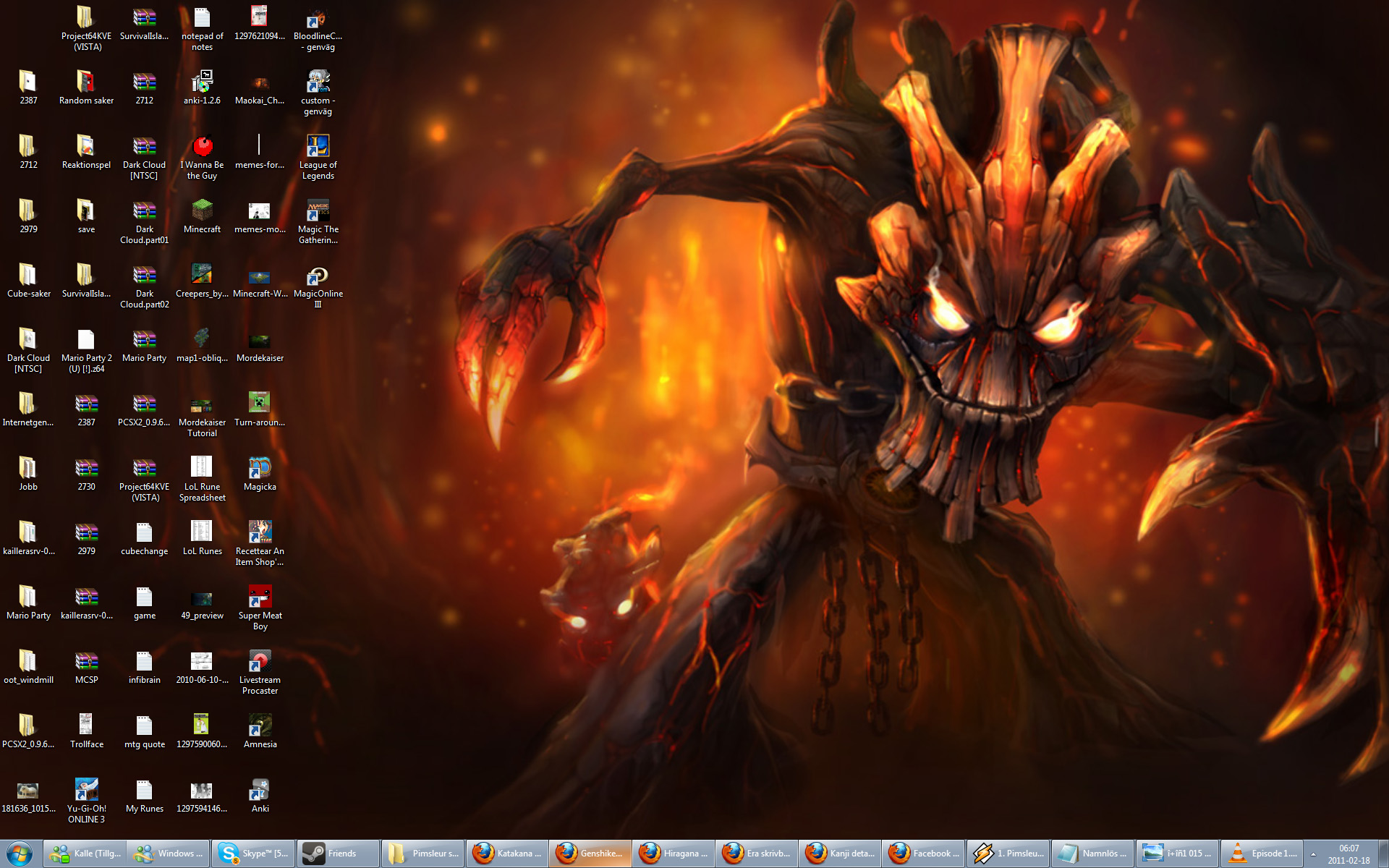Launch Minecraft from the desktop
The image size is (1389, 868).
click(x=202, y=216)
